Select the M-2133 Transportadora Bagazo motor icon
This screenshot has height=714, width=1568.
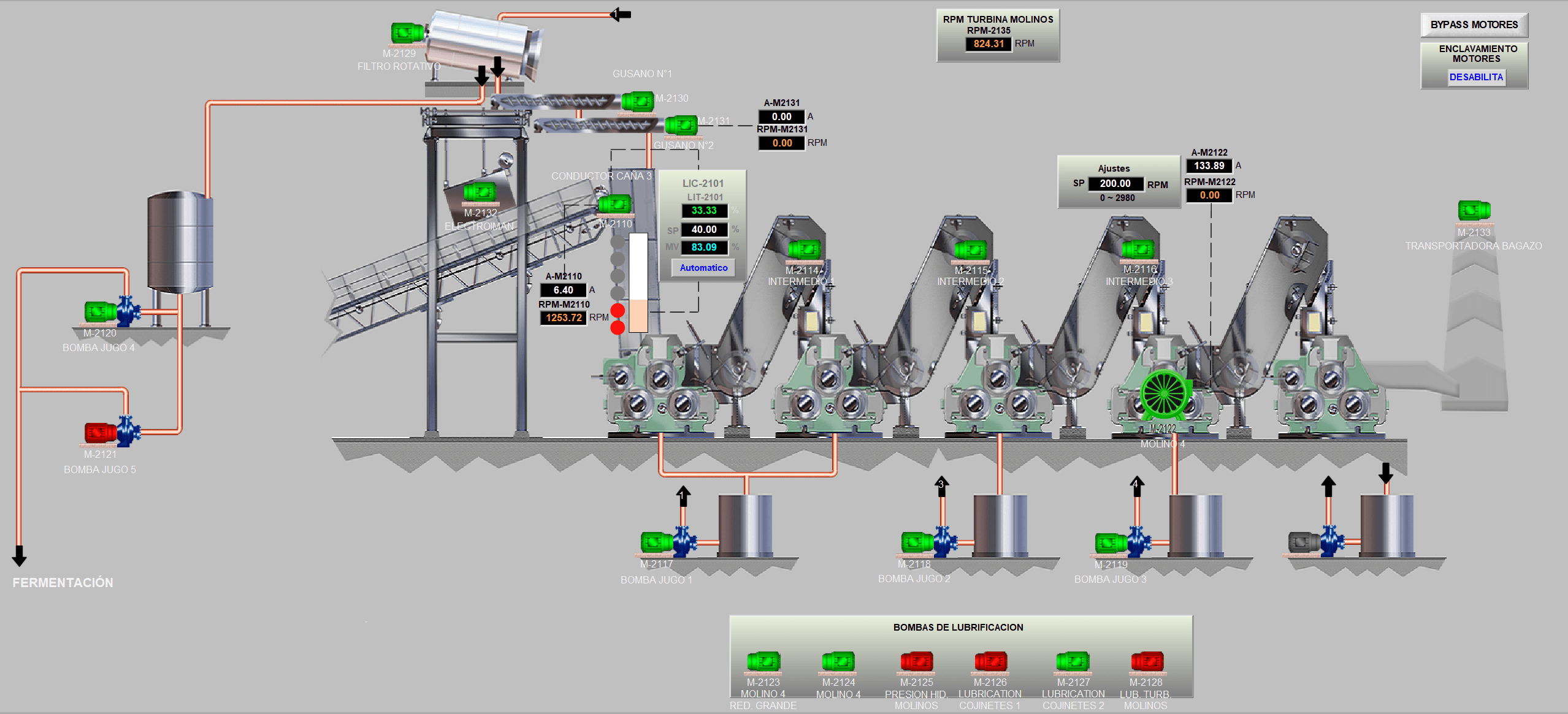(x=1474, y=210)
